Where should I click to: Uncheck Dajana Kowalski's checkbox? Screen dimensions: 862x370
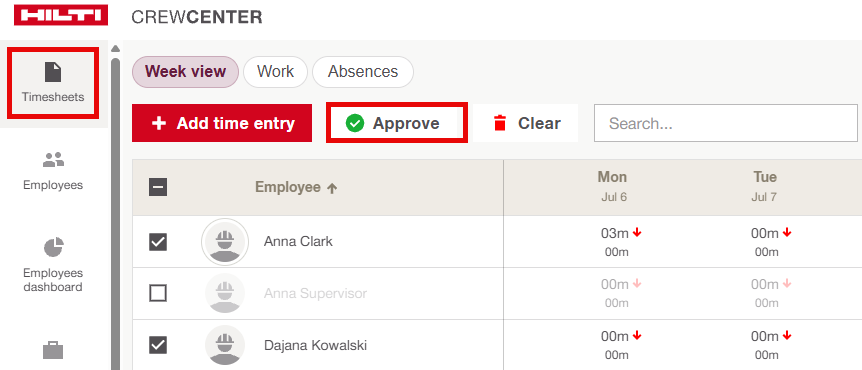158,345
